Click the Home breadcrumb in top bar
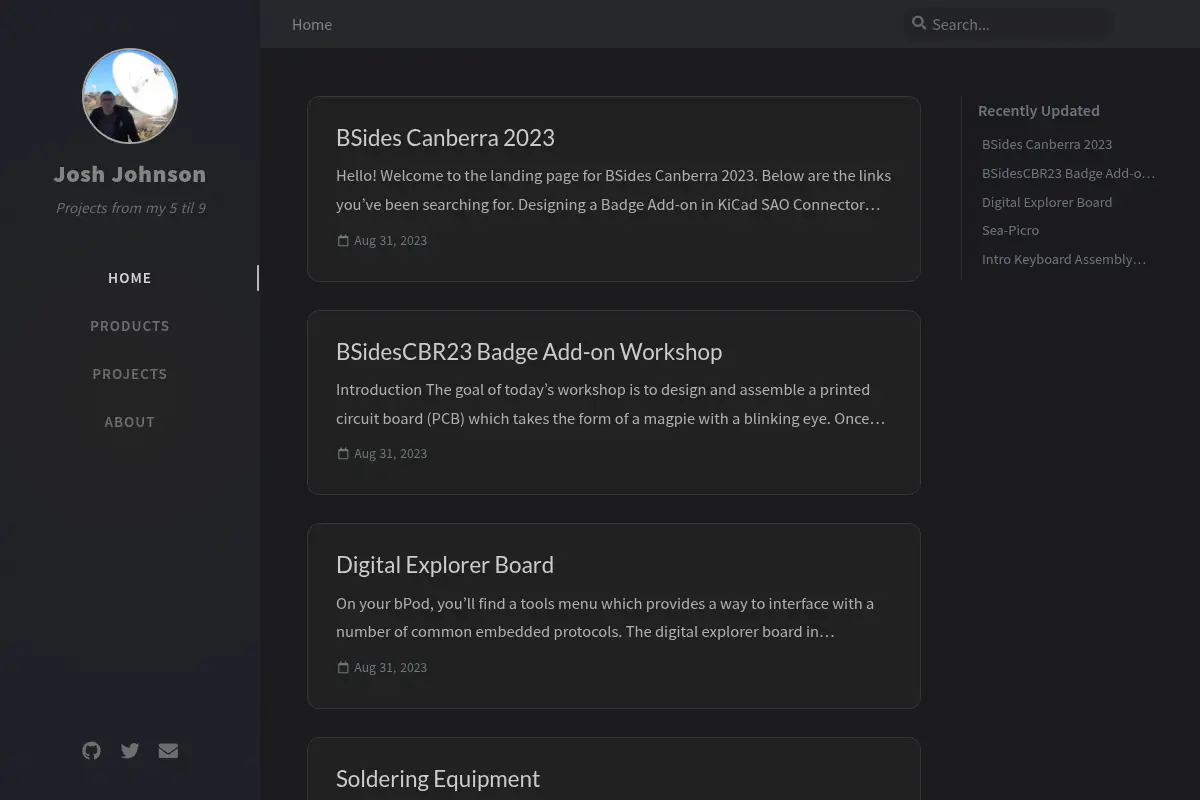 [x=312, y=24]
